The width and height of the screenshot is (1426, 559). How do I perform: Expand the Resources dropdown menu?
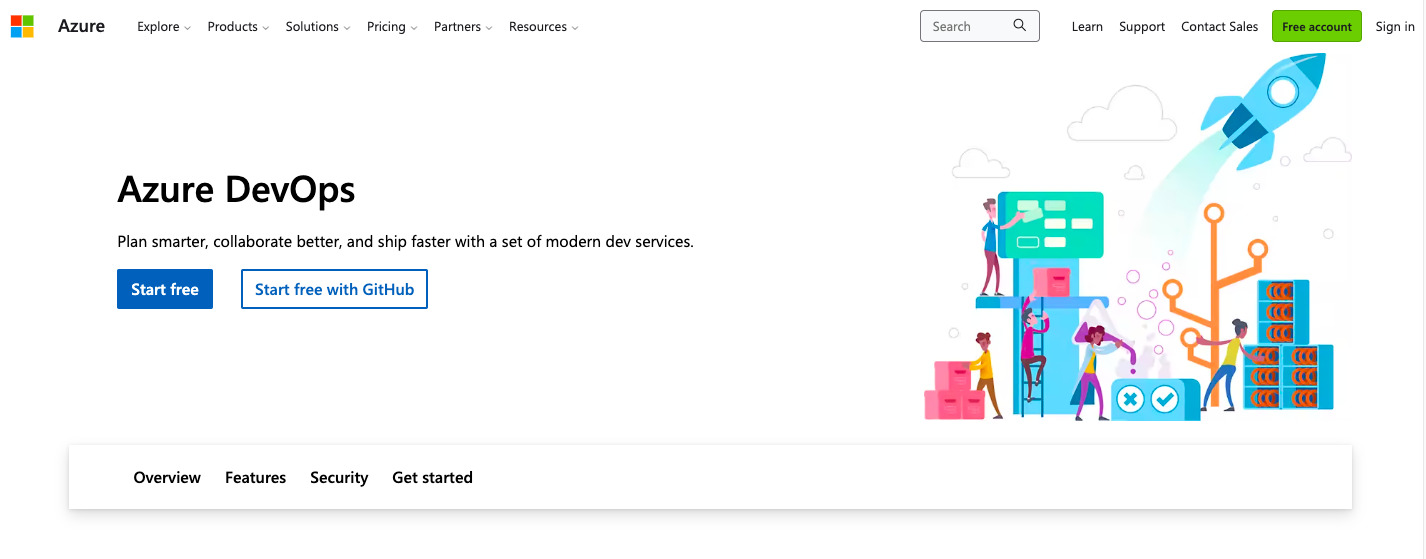pyautogui.click(x=543, y=27)
